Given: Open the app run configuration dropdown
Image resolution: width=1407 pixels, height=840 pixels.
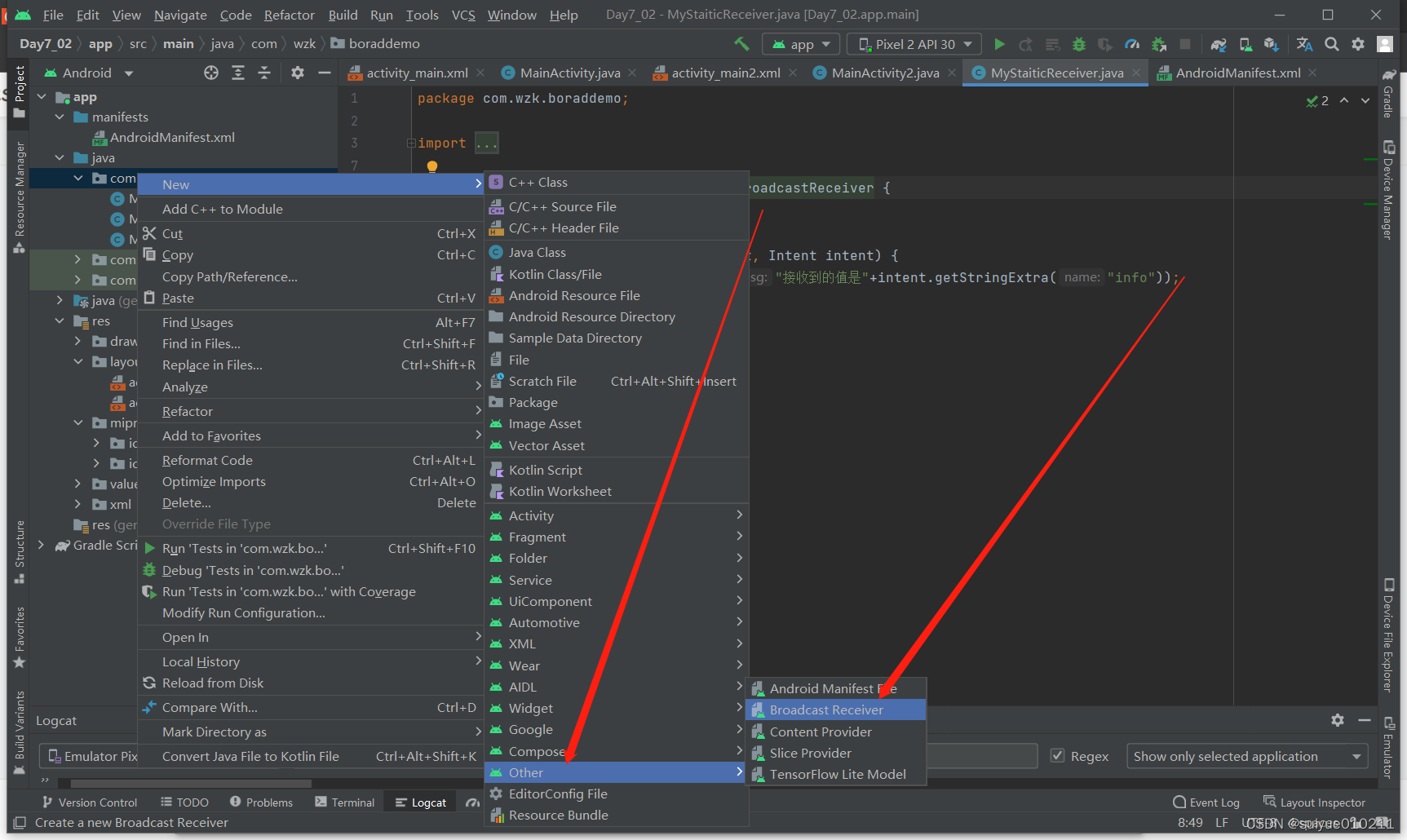Looking at the screenshot, I should 802,44.
